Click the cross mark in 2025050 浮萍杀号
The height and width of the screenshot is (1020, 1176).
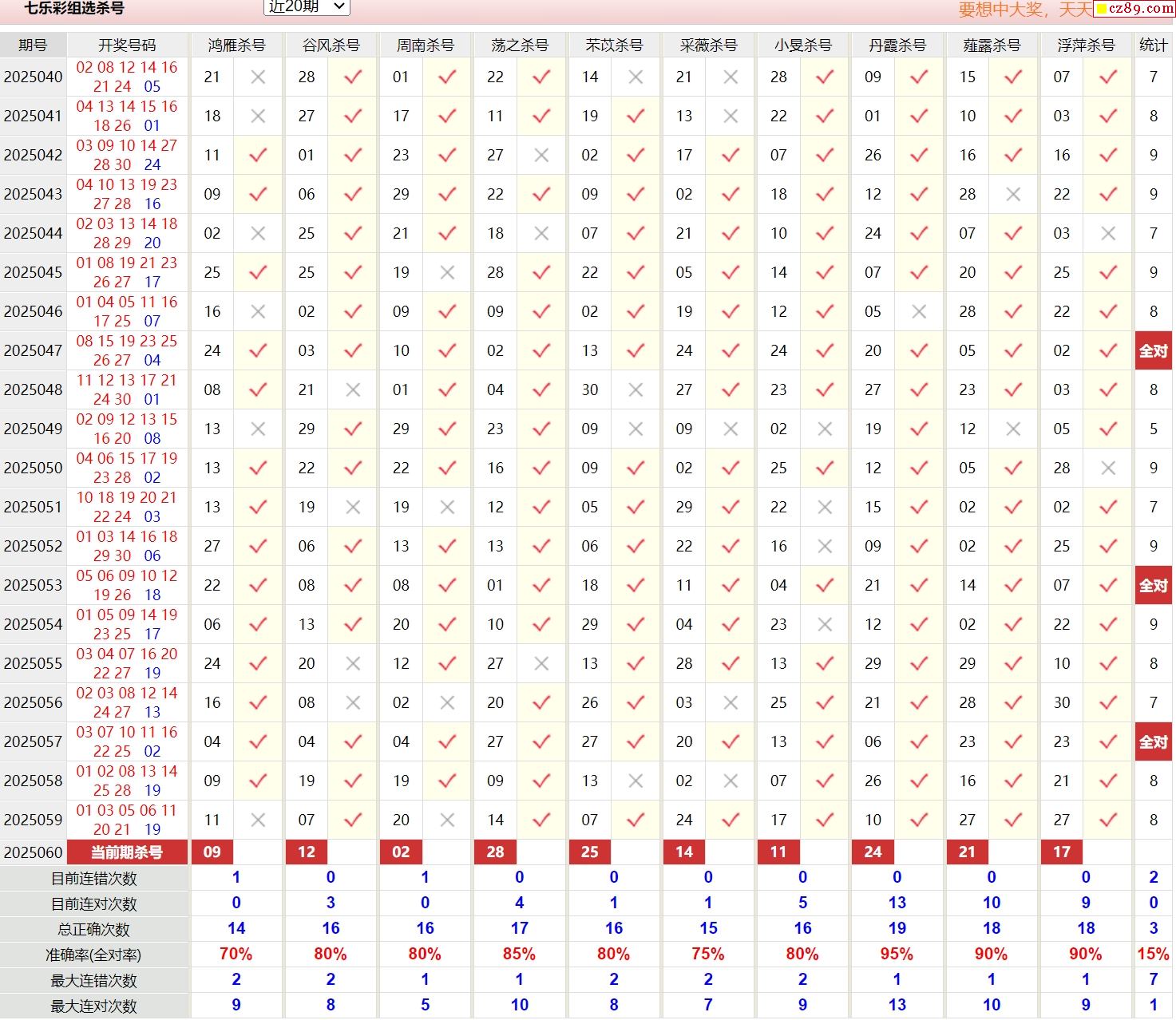(1108, 468)
